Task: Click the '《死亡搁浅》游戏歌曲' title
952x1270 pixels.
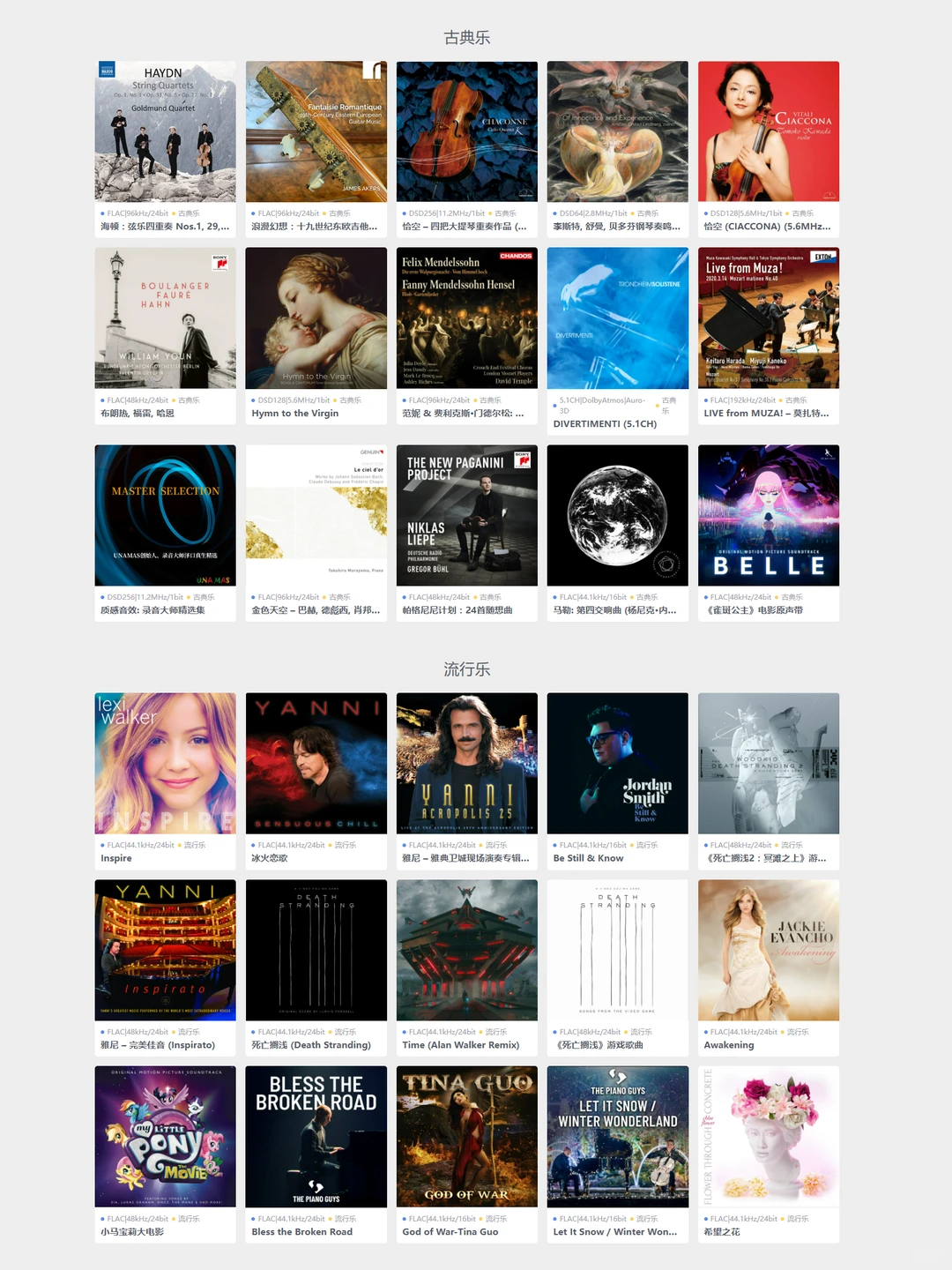Action: [x=598, y=1045]
